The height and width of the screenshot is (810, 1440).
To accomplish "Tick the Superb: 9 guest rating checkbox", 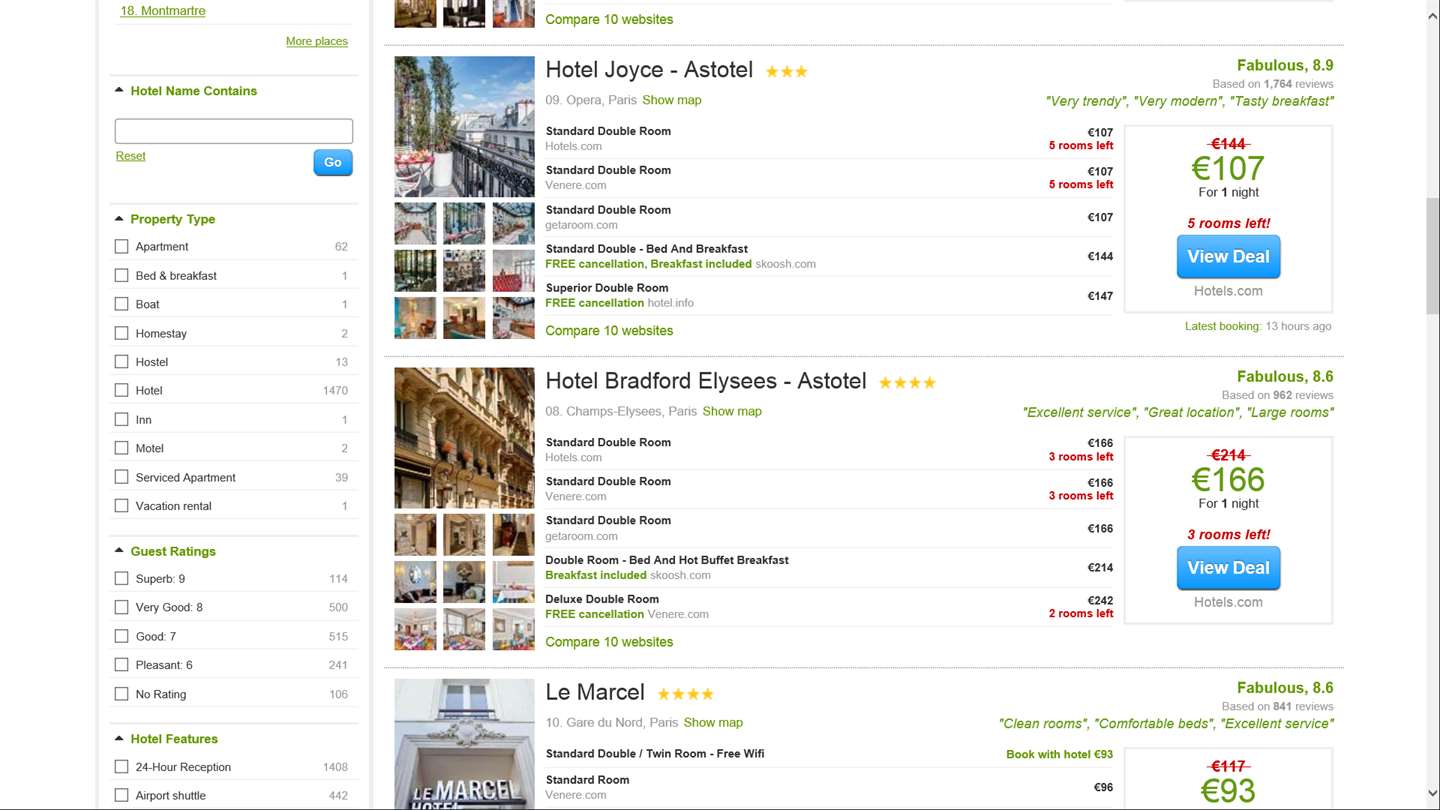I will point(122,579).
